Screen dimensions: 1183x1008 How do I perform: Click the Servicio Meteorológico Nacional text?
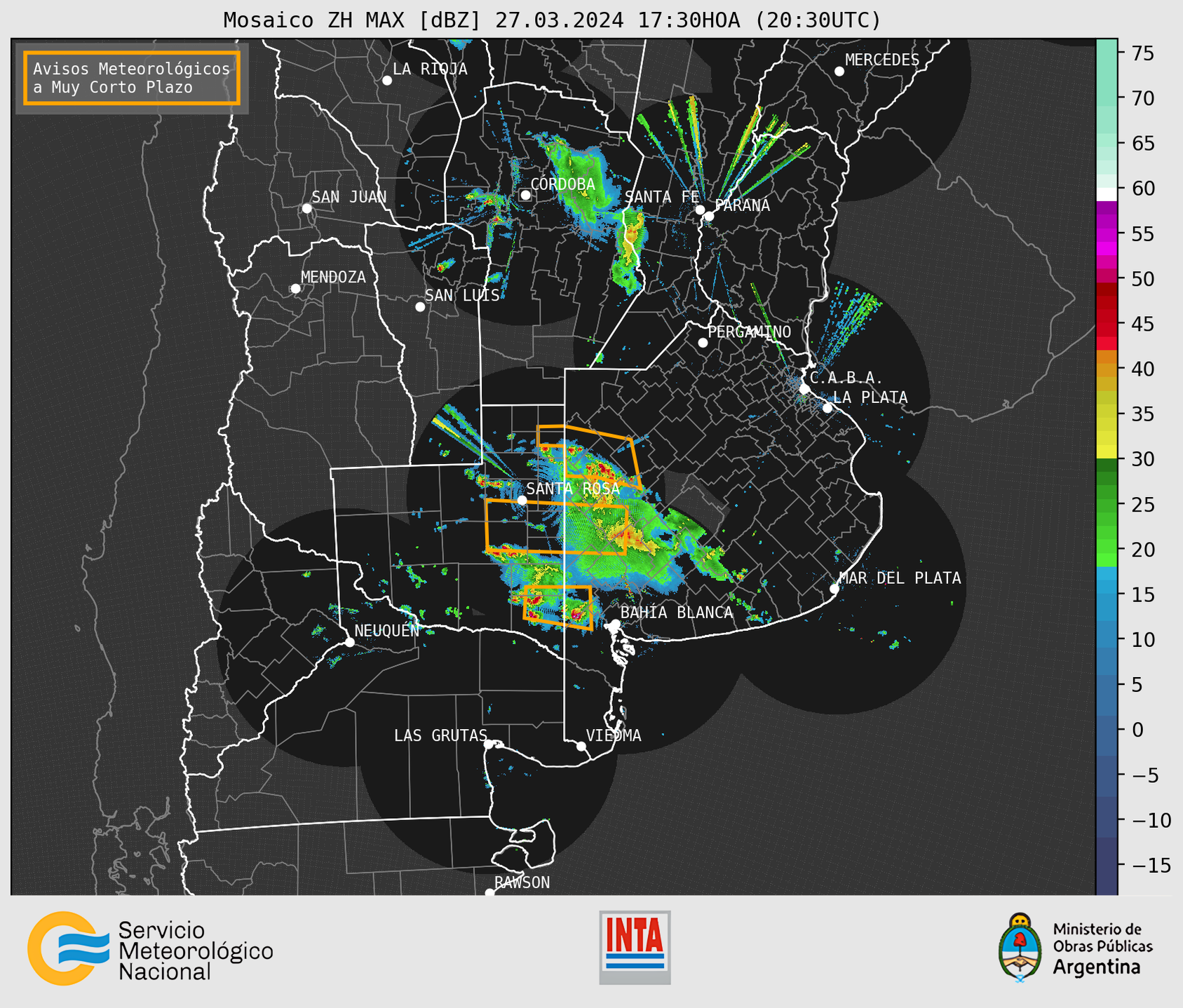coord(196,951)
